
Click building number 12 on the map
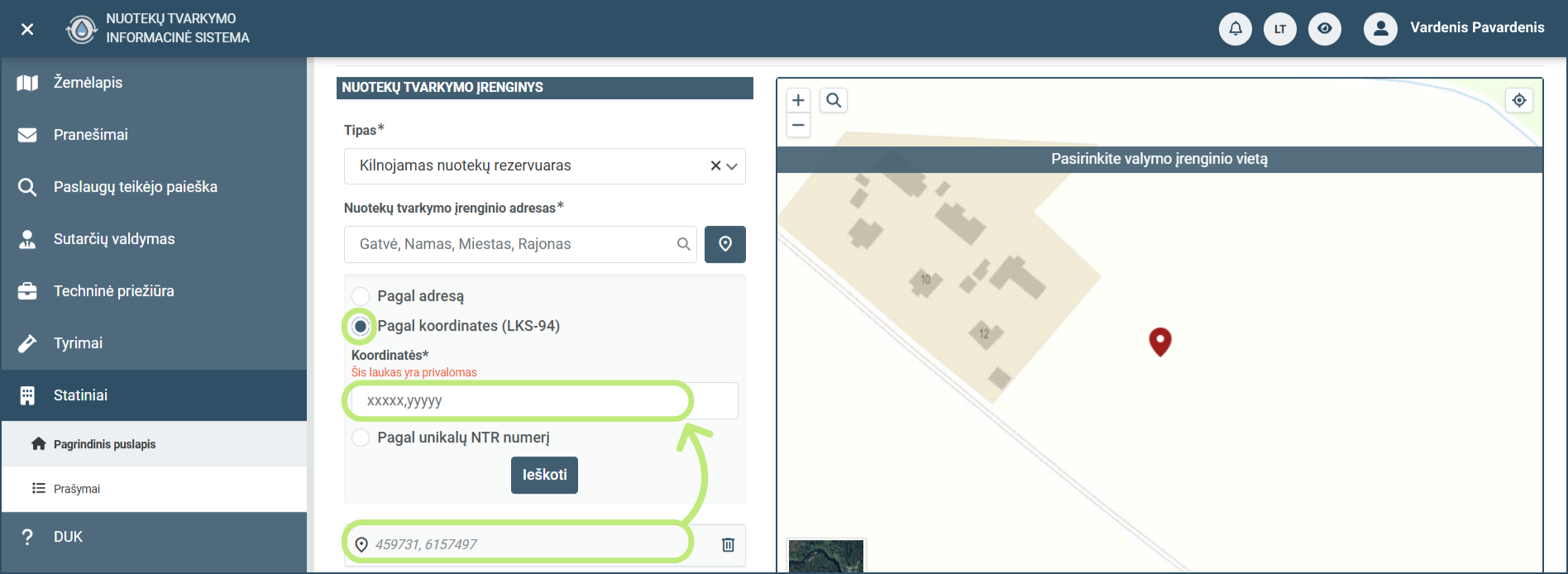pos(984,334)
